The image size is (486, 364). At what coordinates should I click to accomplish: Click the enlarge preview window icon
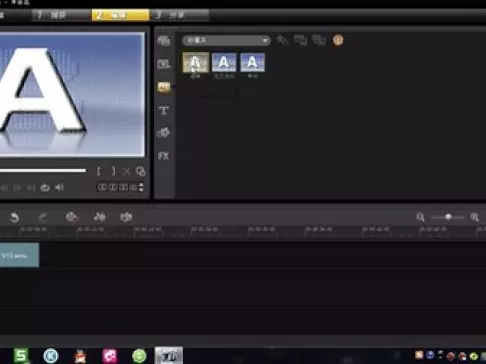pyautogui.click(x=141, y=171)
